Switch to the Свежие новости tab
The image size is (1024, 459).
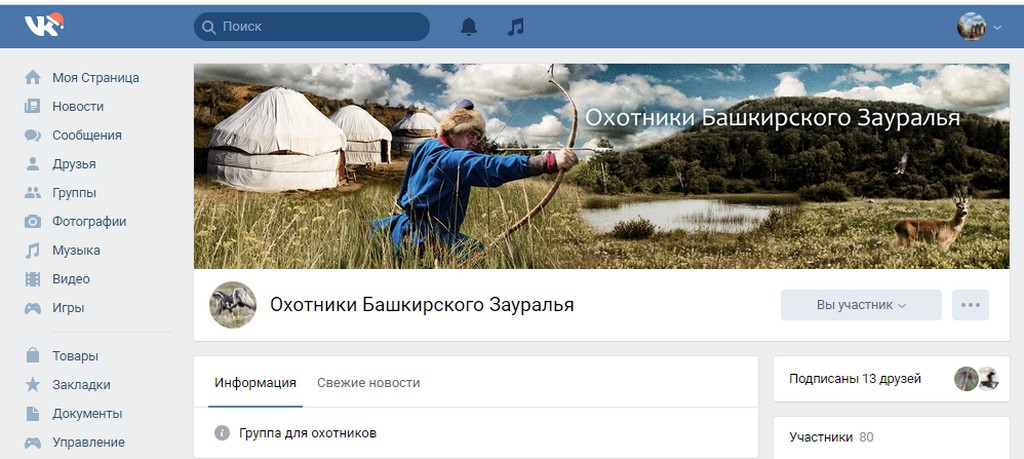[368, 383]
